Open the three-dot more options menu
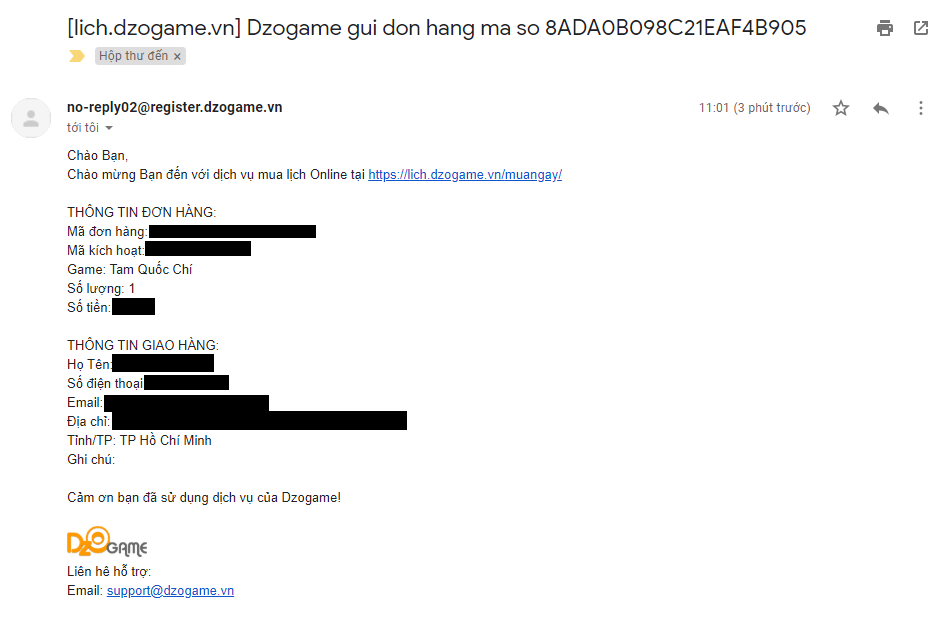This screenshot has width=945, height=623. click(920, 108)
